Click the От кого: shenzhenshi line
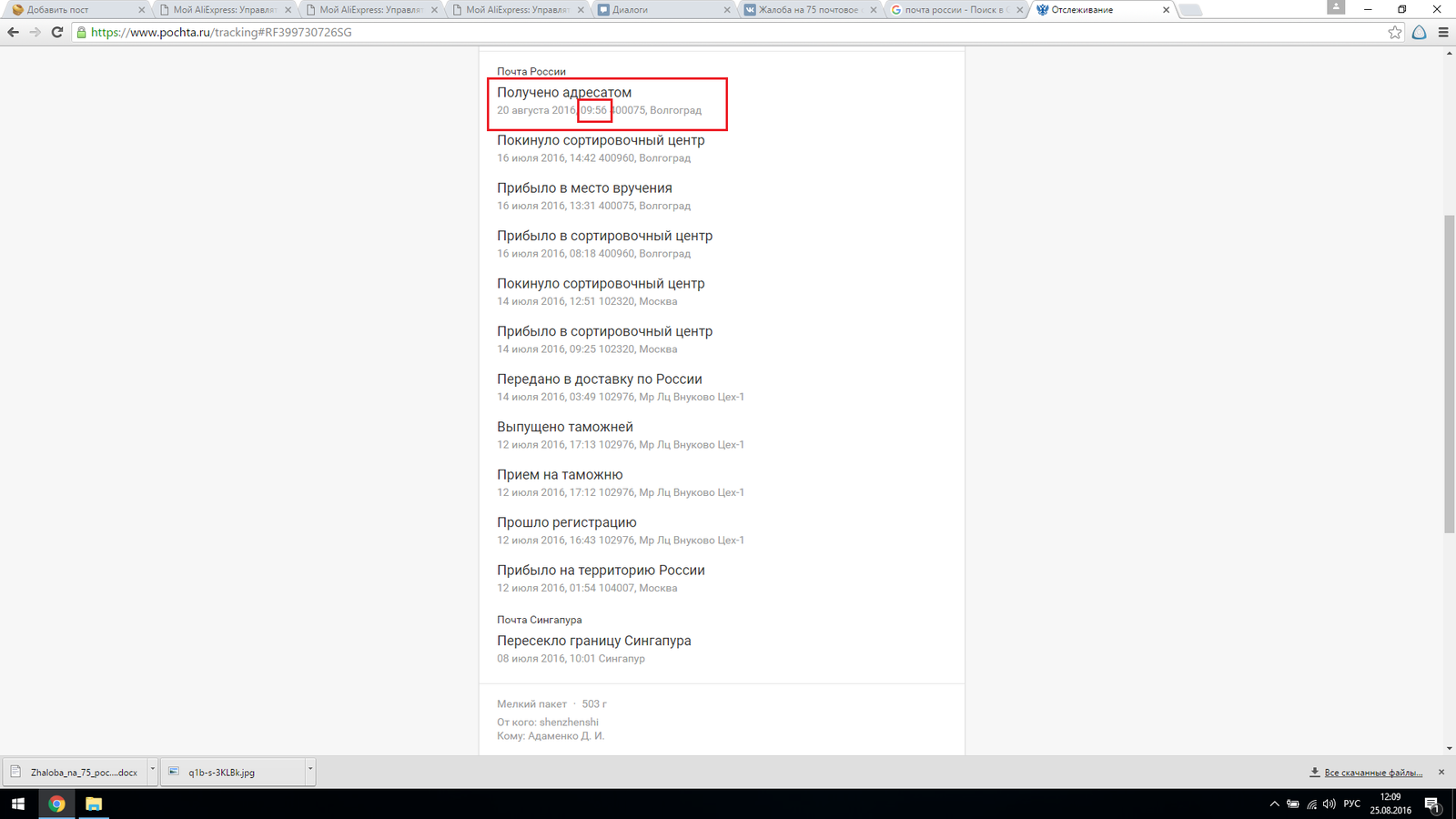 coord(548,723)
